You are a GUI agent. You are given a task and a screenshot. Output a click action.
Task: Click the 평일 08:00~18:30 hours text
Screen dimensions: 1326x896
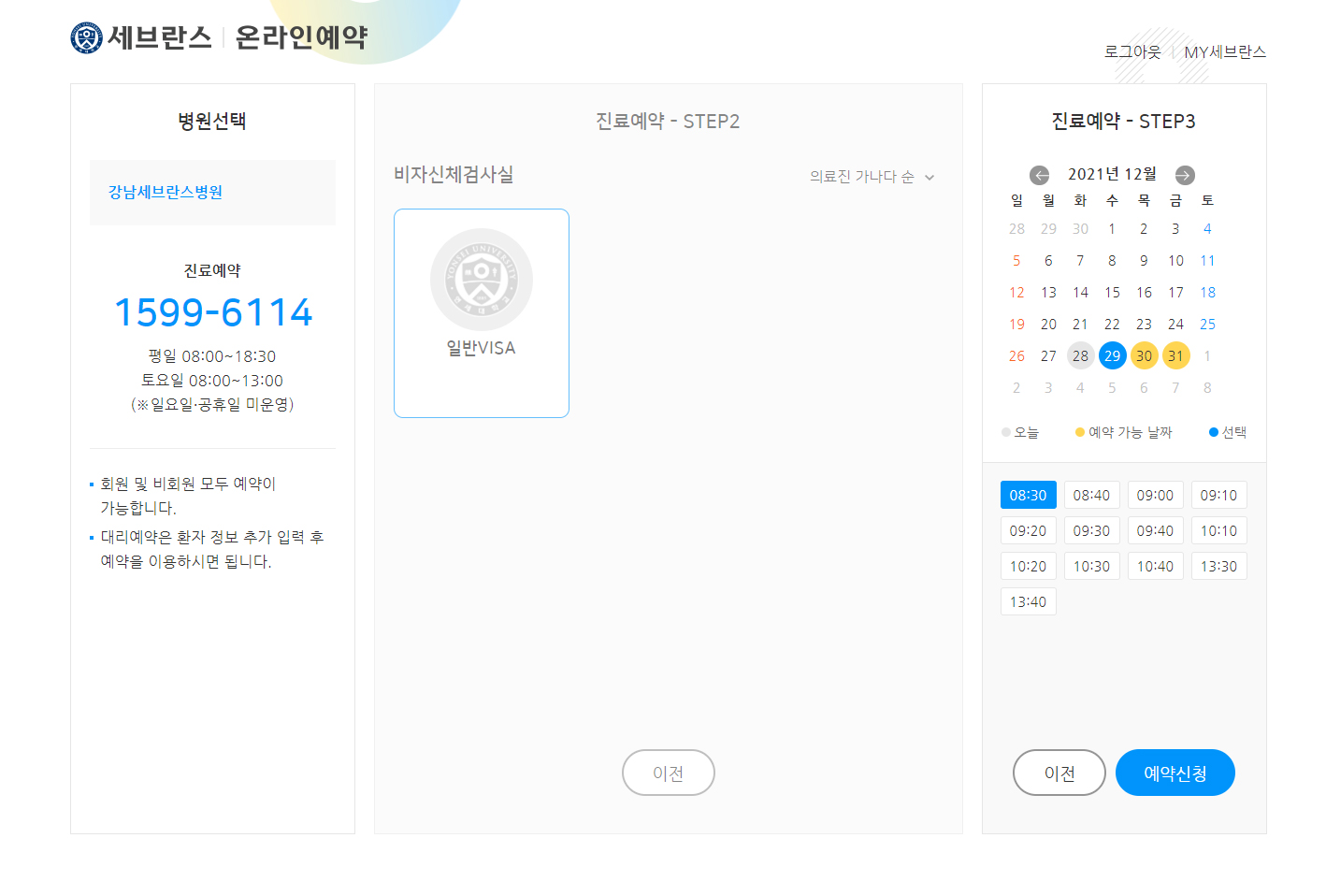[x=212, y=356]
